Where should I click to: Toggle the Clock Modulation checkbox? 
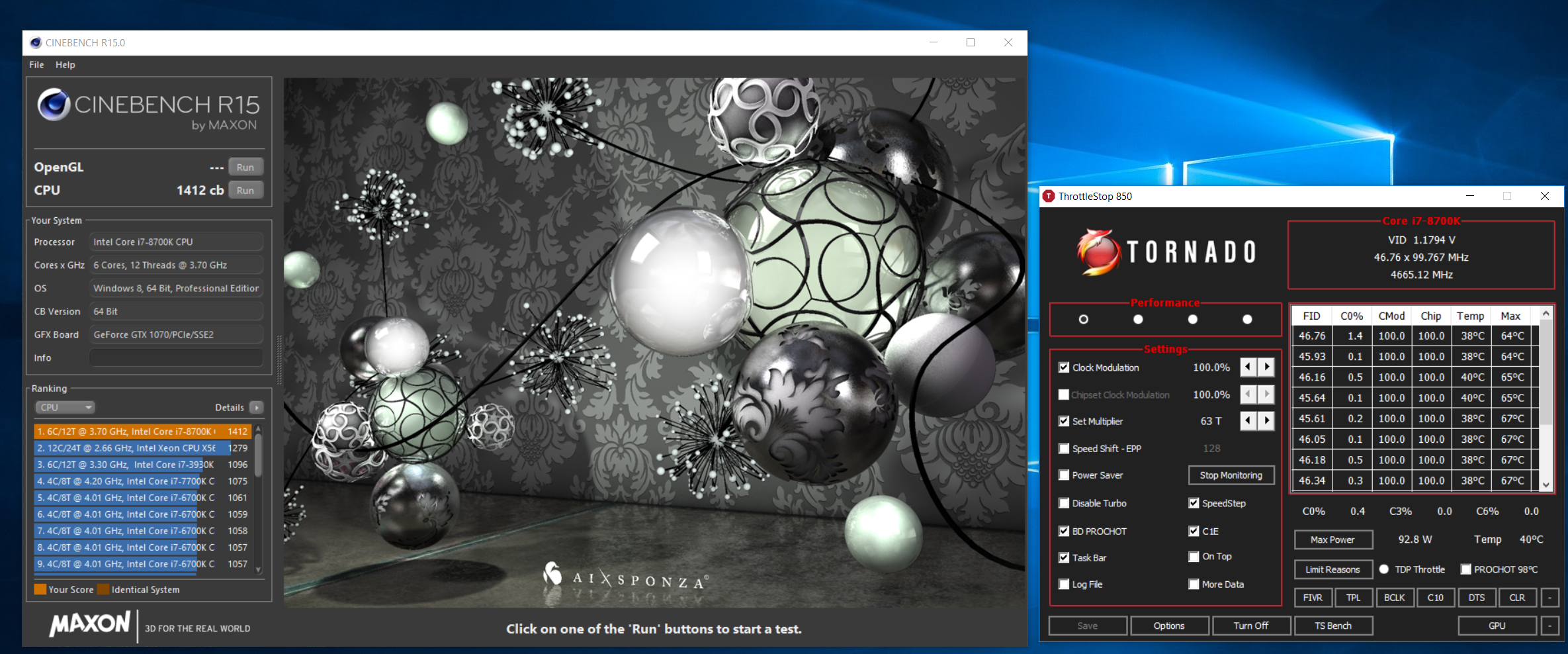click(x=1064, y=367)
